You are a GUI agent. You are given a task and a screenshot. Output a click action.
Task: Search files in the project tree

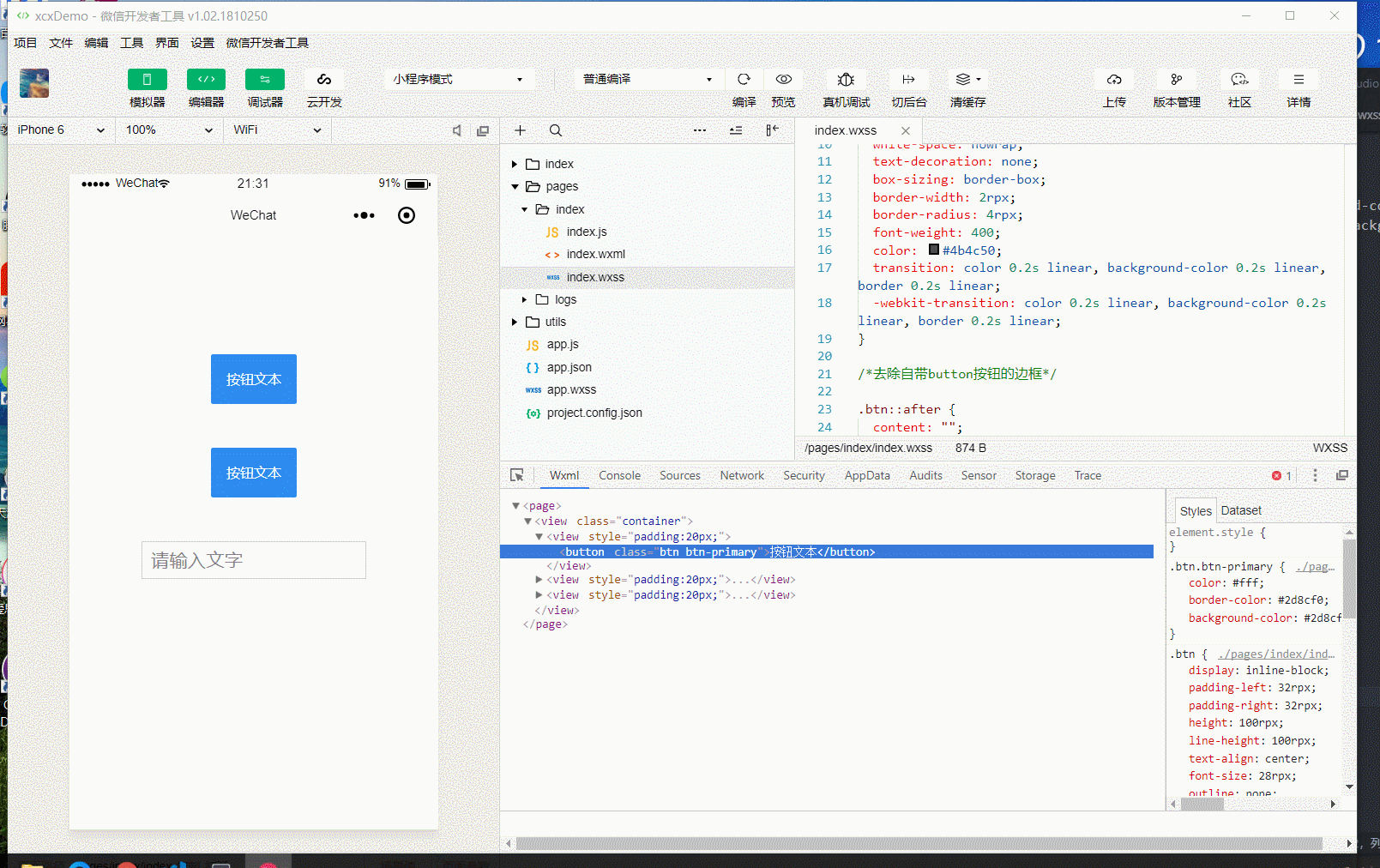point(556,130)
